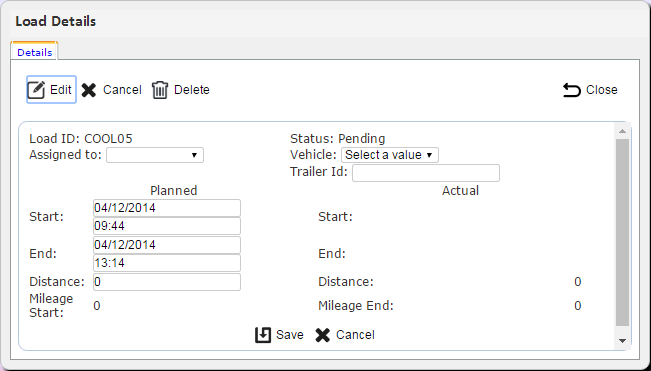Click the planned Start time field 09:44

coord(167,226)
